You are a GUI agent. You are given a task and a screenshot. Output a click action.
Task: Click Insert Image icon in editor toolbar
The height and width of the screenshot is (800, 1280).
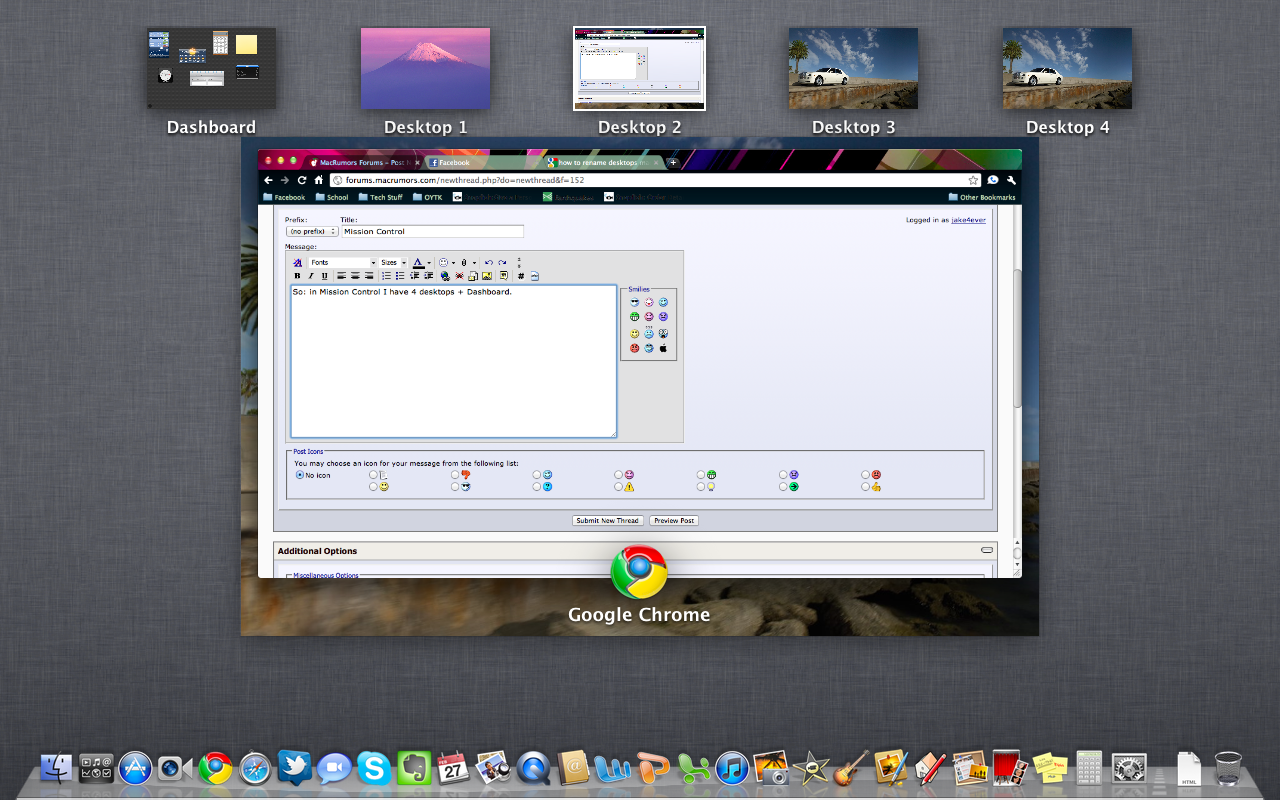pos(487,276)
